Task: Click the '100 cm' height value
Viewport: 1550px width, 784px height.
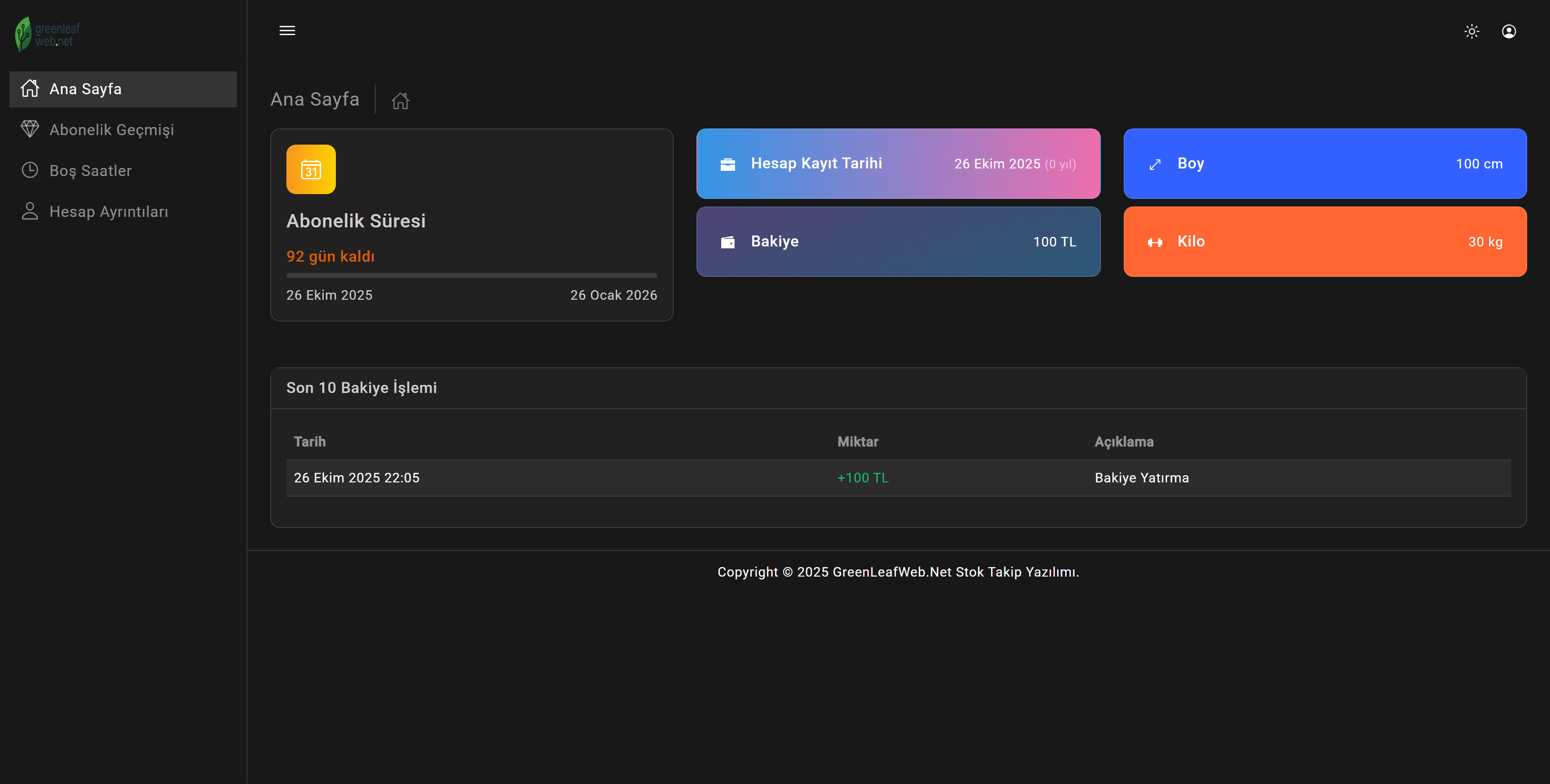Action: pos(1479,164)
